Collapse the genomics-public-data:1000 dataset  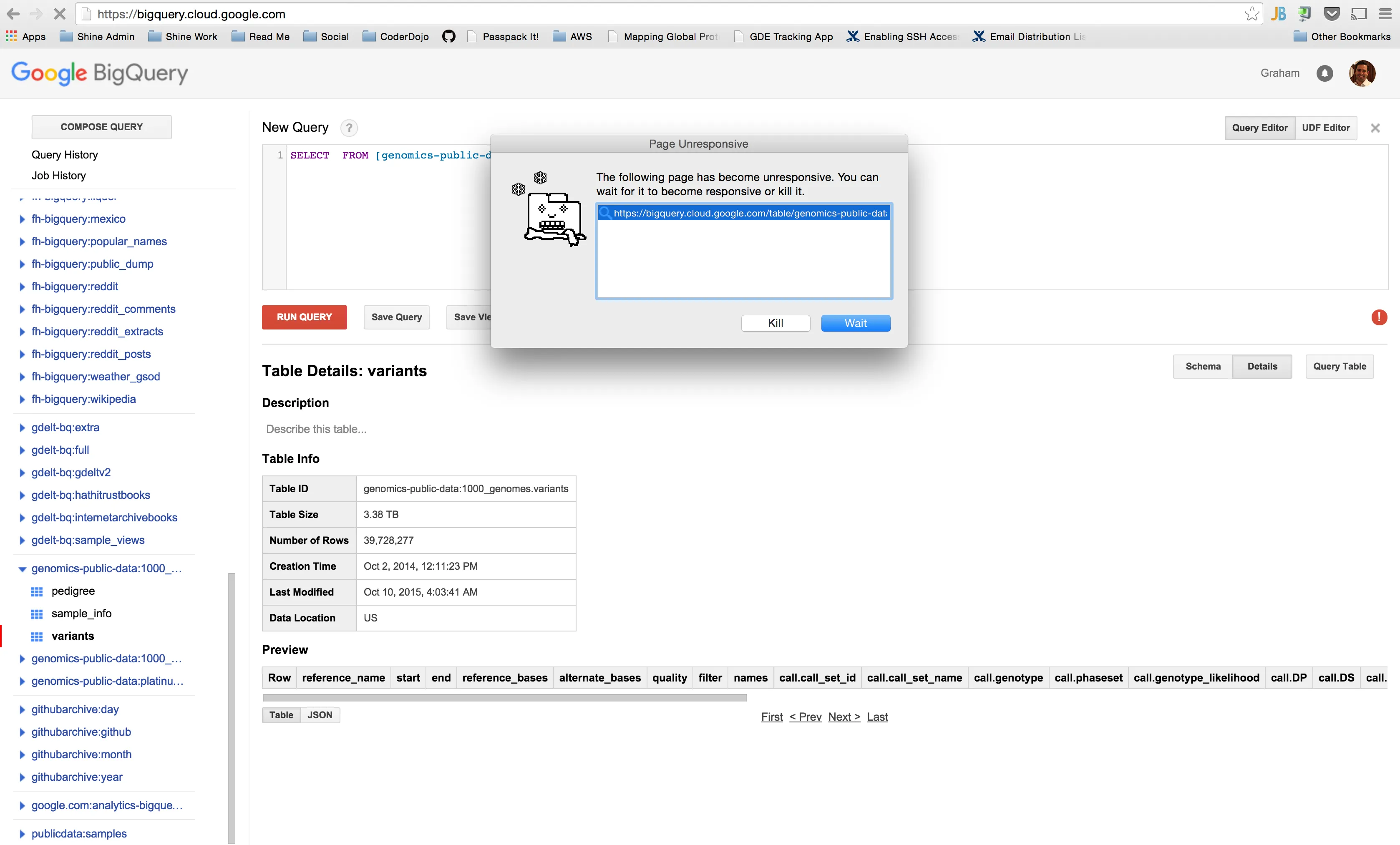22,568
